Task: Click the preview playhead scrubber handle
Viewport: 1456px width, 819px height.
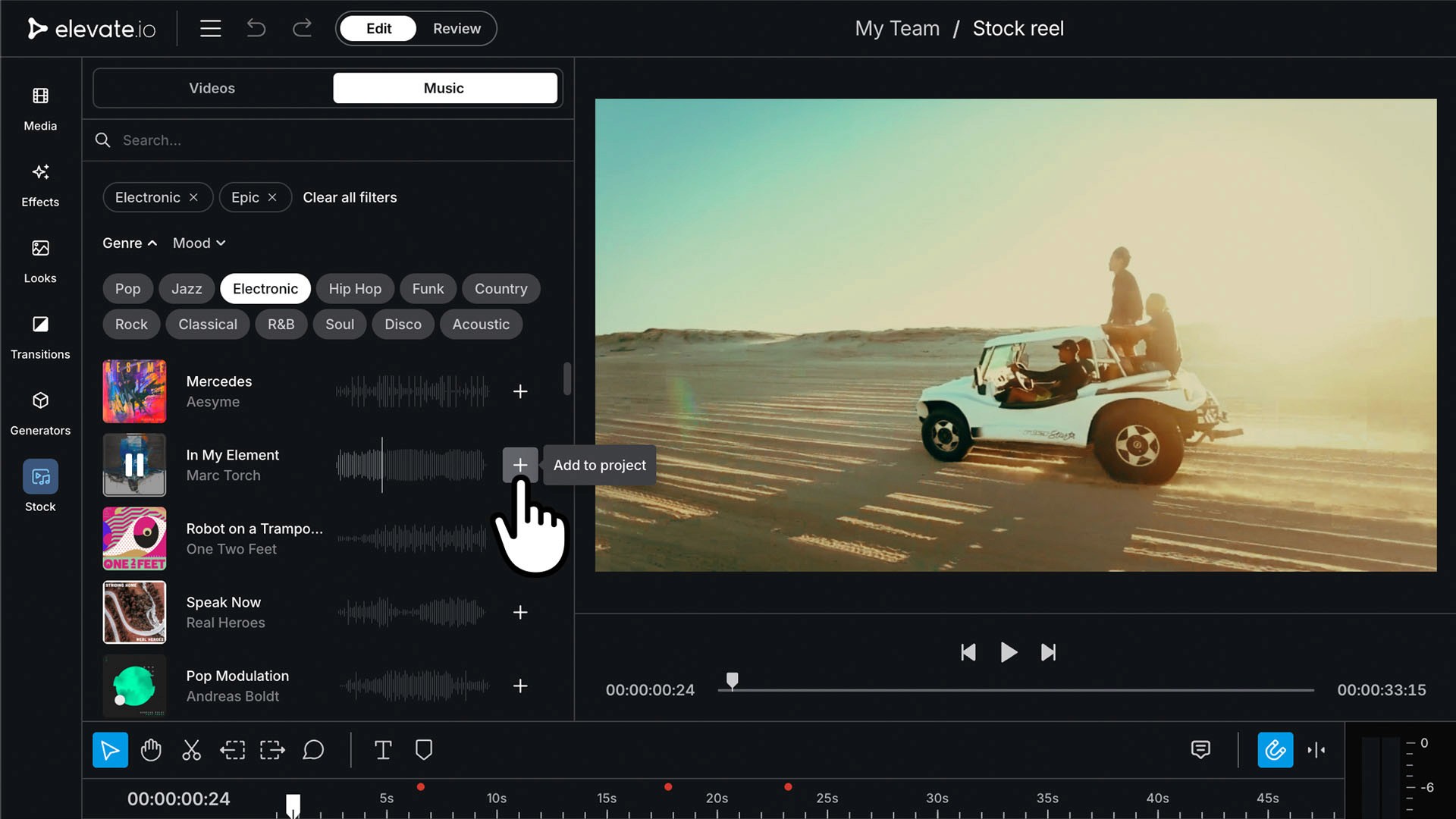Action: pos(732,680)
